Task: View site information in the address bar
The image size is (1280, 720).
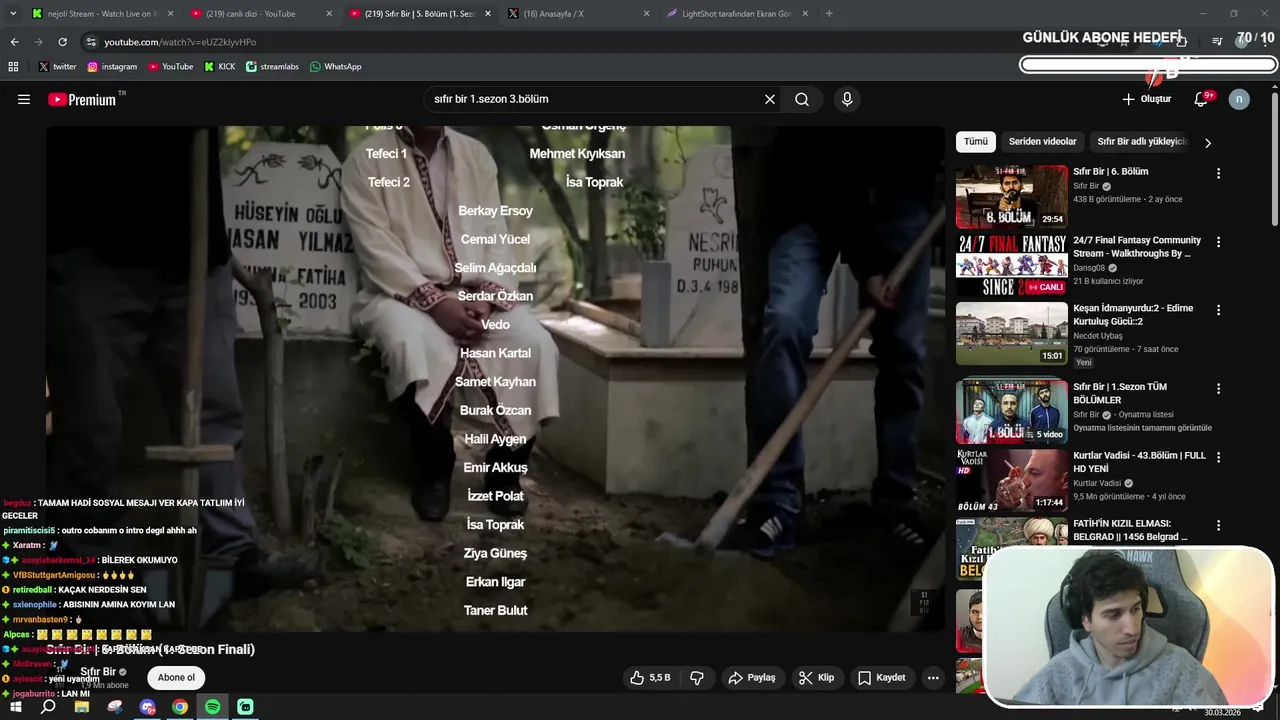Action: (x=91, y=42)
